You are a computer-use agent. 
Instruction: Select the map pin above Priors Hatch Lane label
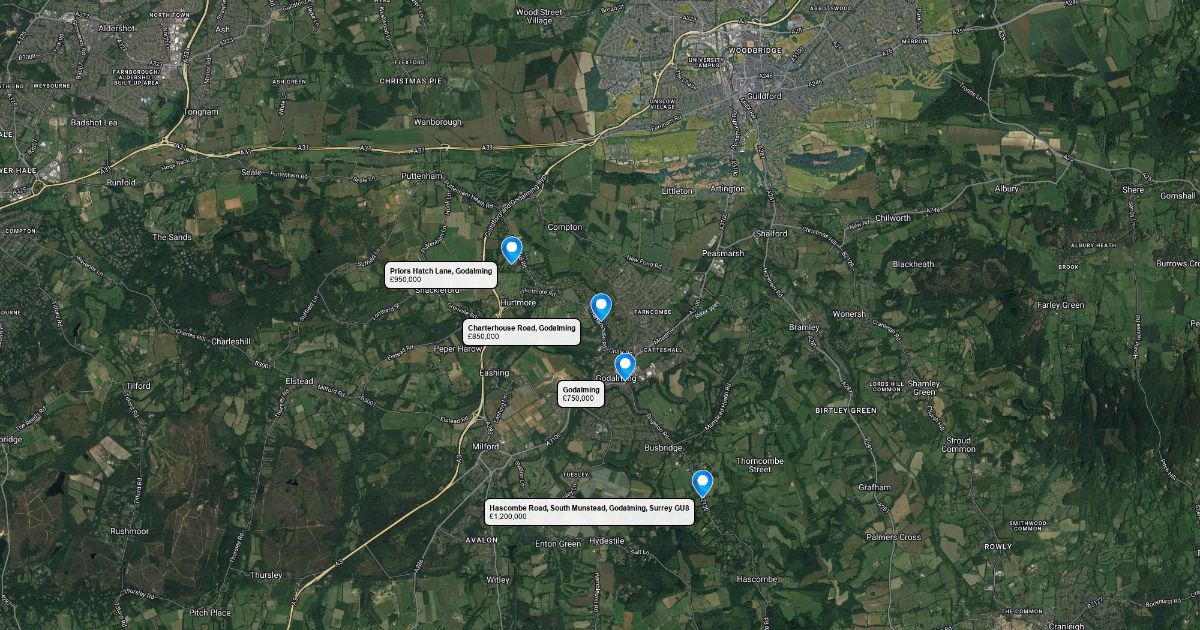511,250
